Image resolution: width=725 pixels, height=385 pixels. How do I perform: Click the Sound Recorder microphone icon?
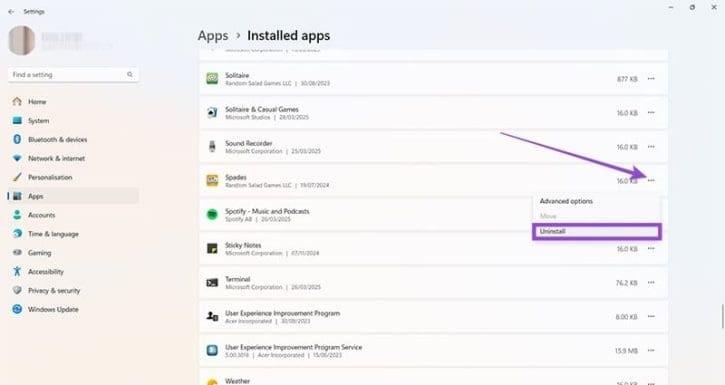[x=212, y=147]
